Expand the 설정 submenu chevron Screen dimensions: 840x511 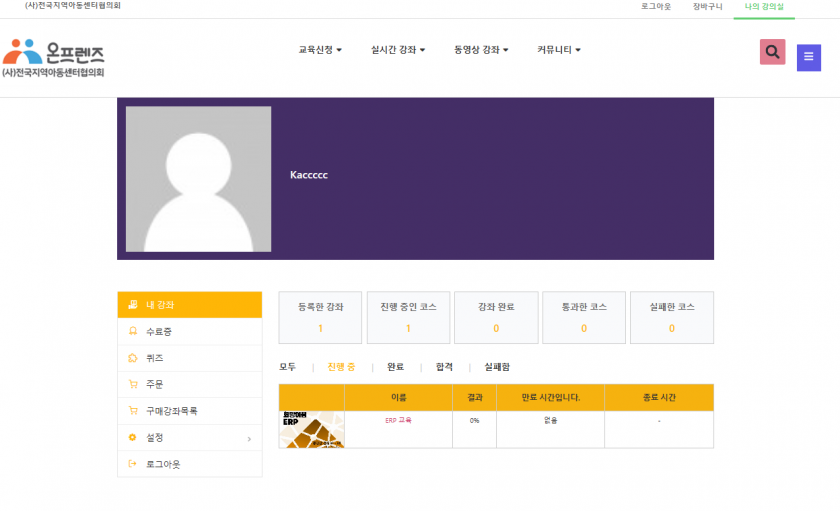click(x=249, y=439)
